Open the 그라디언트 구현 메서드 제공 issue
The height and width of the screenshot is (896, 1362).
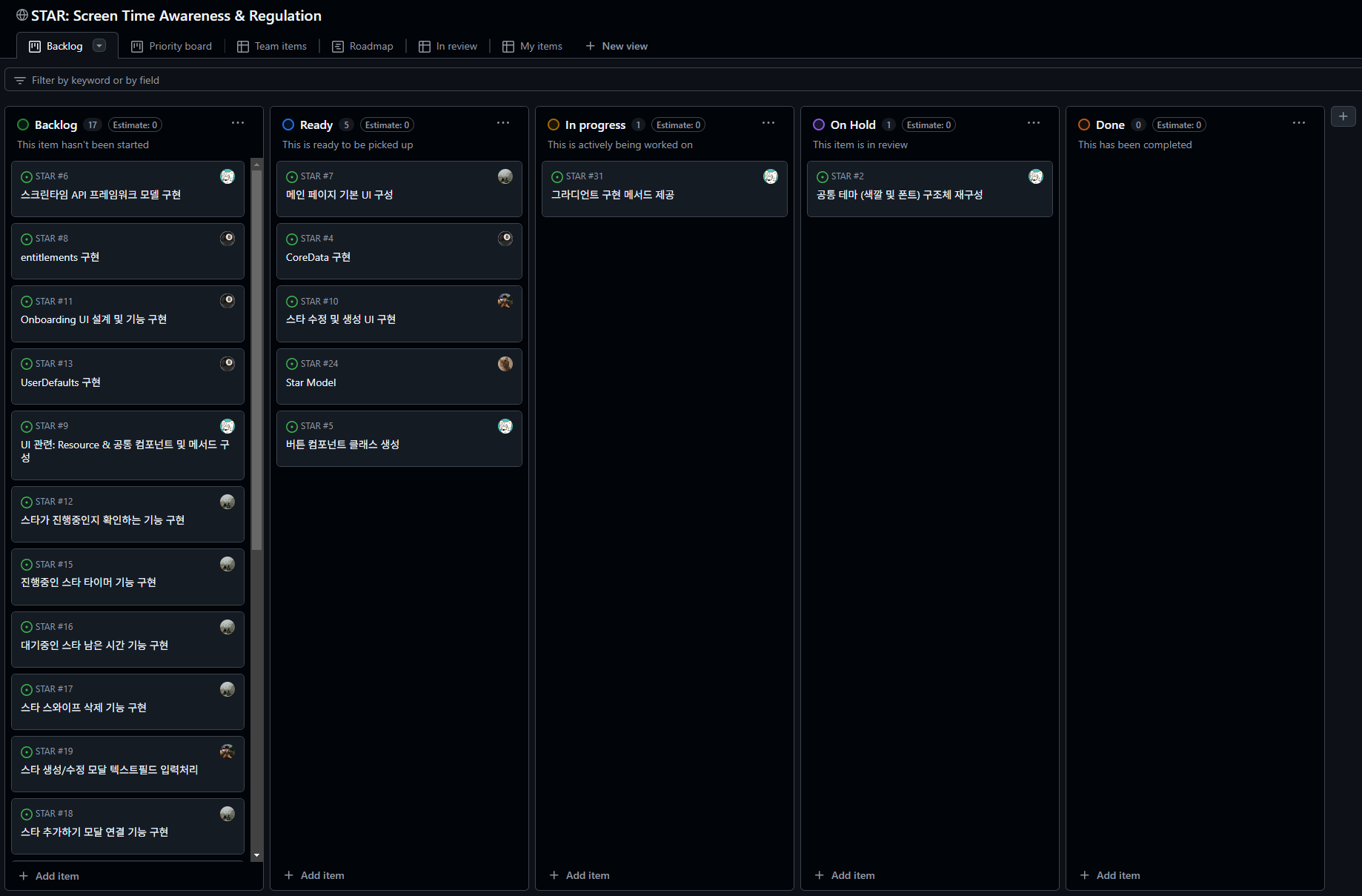click(x=613, y=195)
